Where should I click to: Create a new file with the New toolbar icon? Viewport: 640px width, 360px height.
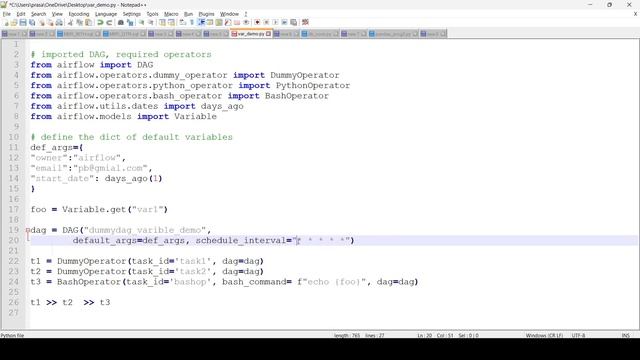6,22
